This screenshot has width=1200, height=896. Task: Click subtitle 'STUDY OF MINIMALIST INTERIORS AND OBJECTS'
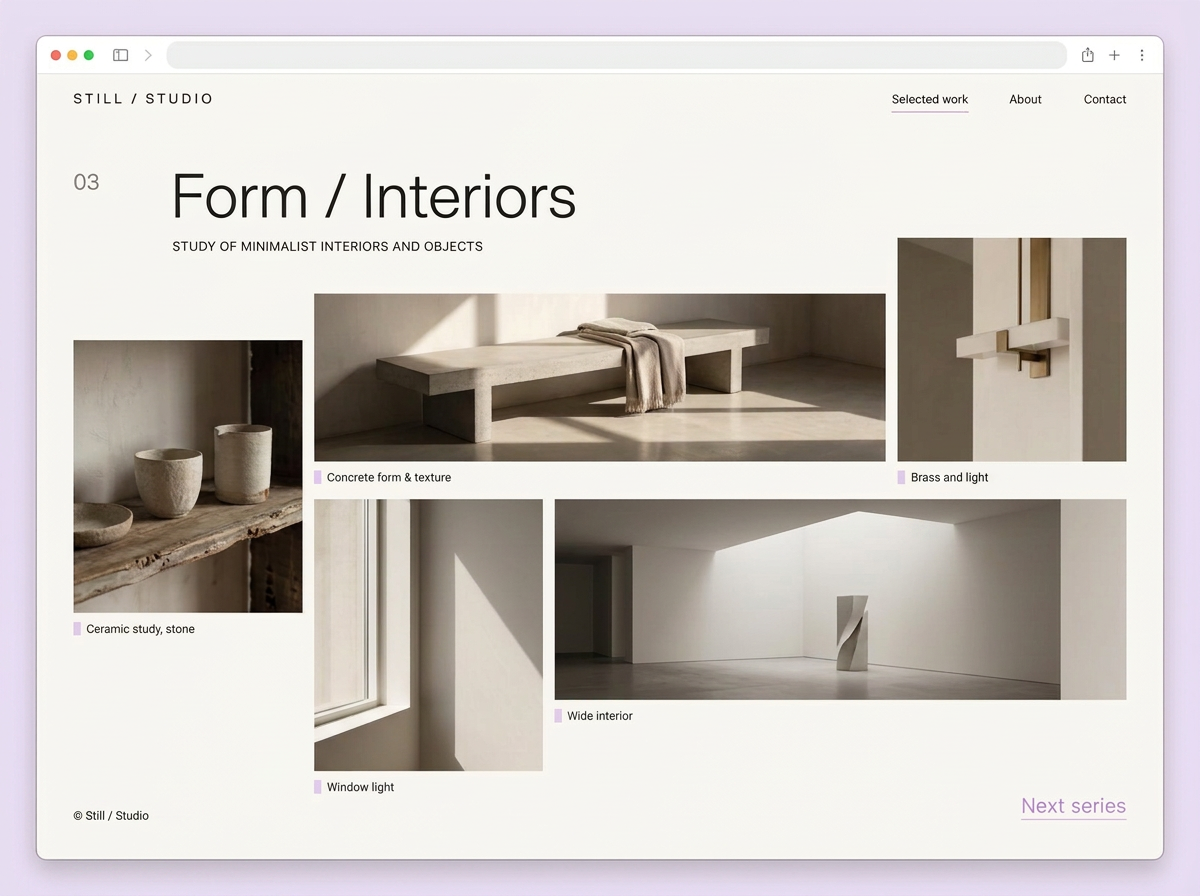click(x=327, y=246)
